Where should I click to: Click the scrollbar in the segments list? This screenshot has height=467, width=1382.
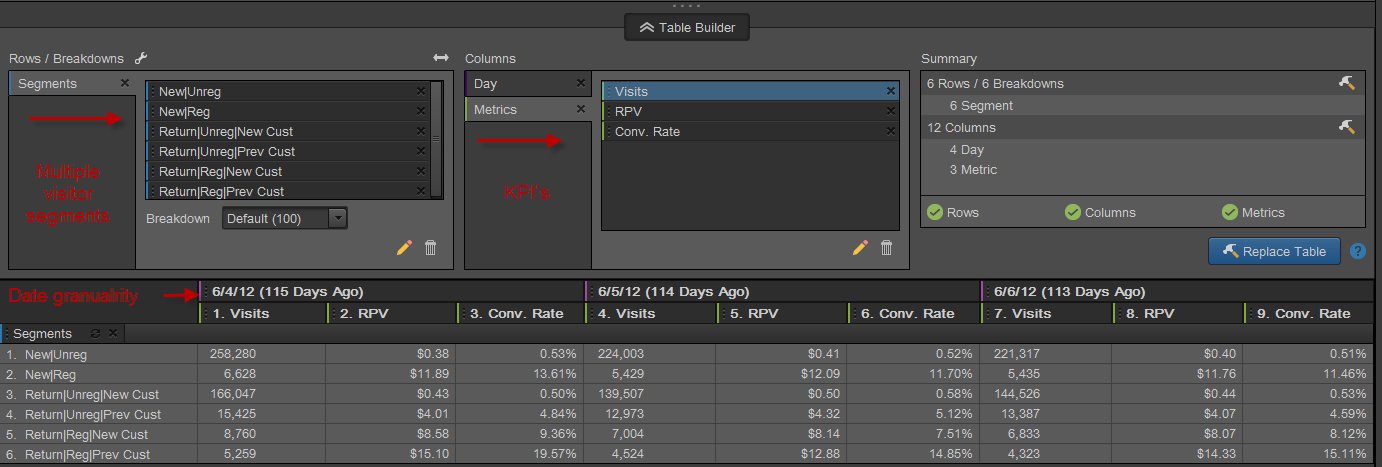436,140
